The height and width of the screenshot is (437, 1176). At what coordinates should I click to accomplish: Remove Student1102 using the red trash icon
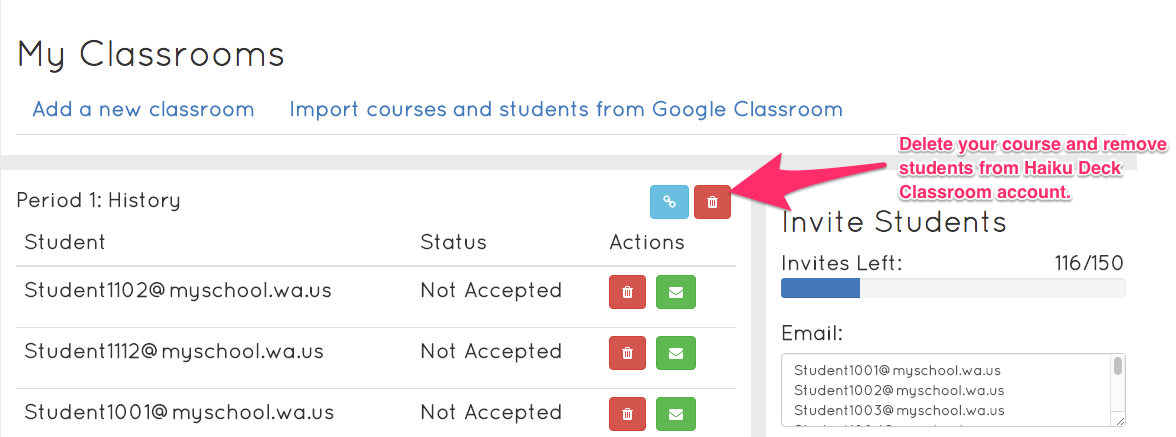(627, 292)
